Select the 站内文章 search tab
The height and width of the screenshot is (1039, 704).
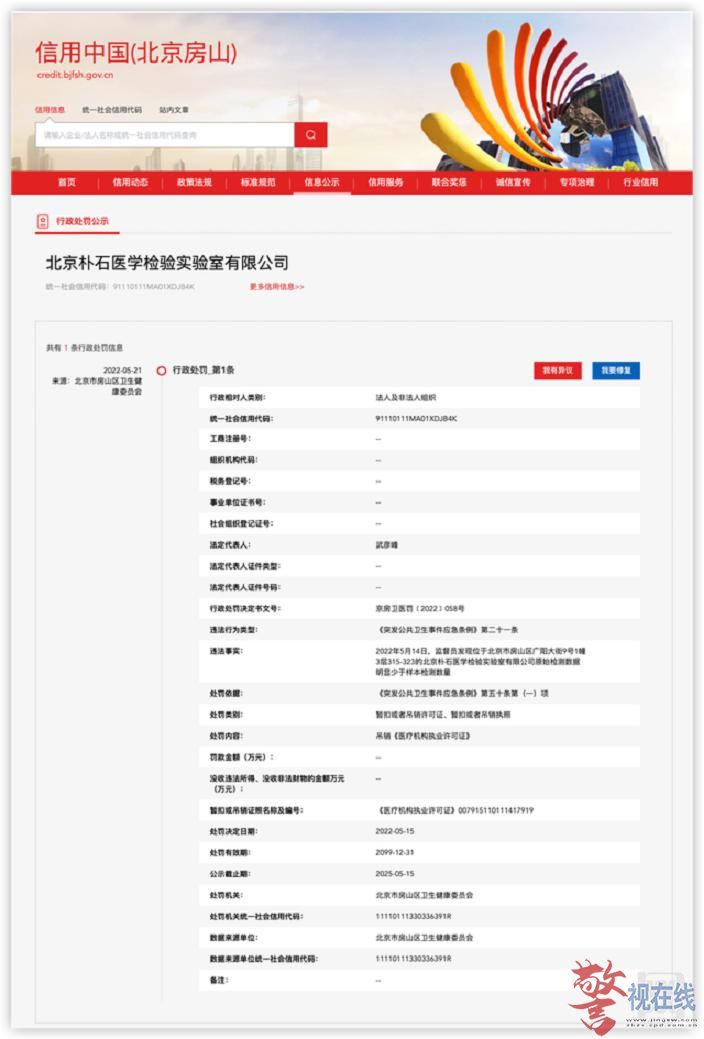[x=174, y=110]
